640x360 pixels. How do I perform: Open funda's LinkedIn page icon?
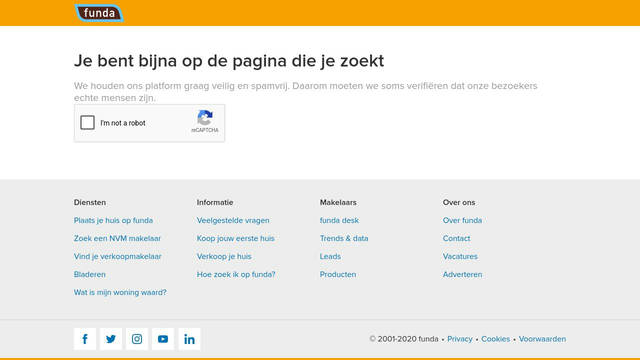pos(189,339)
